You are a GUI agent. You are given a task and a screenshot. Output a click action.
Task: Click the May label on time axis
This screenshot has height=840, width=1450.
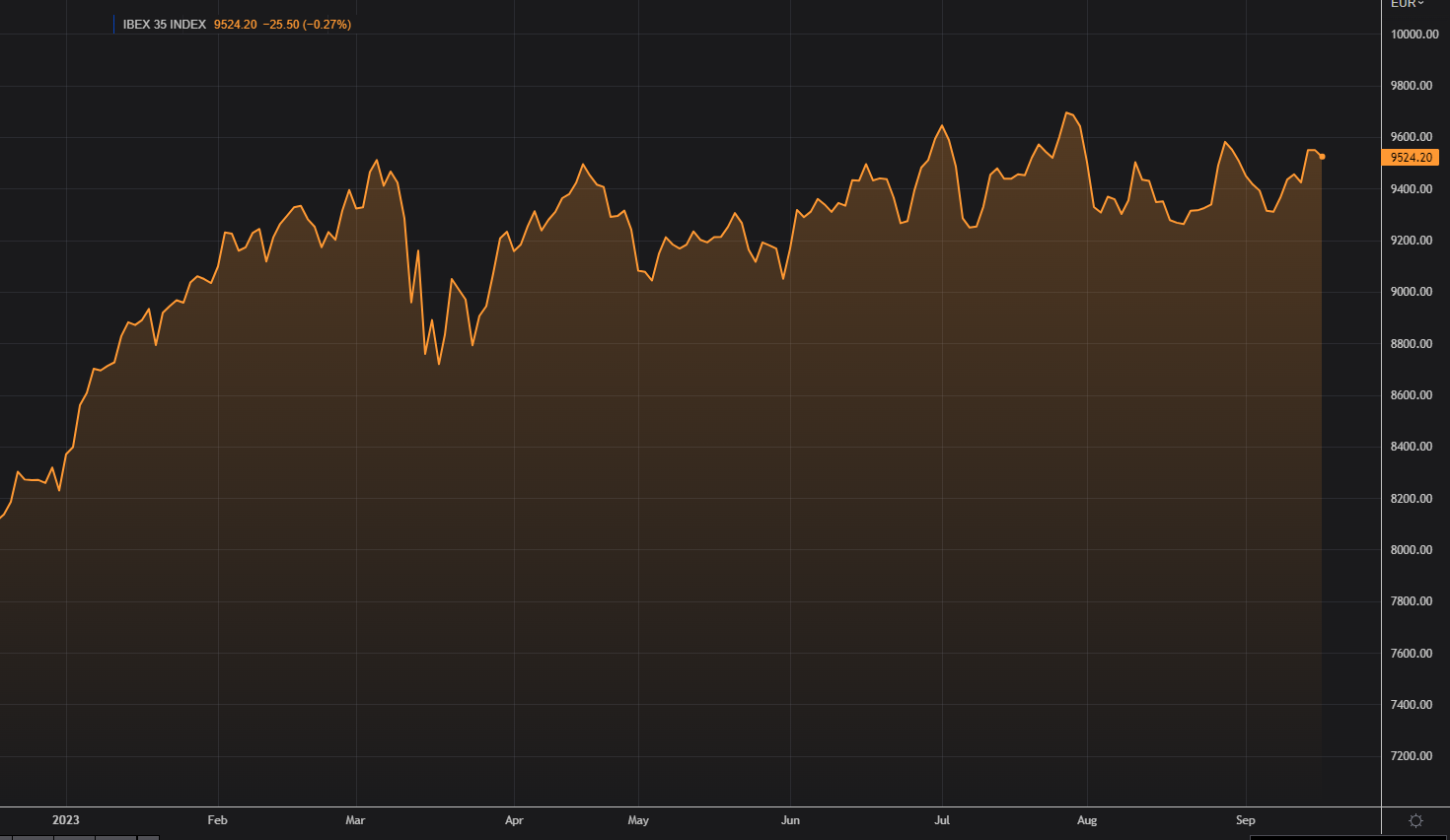pos(638,820)
